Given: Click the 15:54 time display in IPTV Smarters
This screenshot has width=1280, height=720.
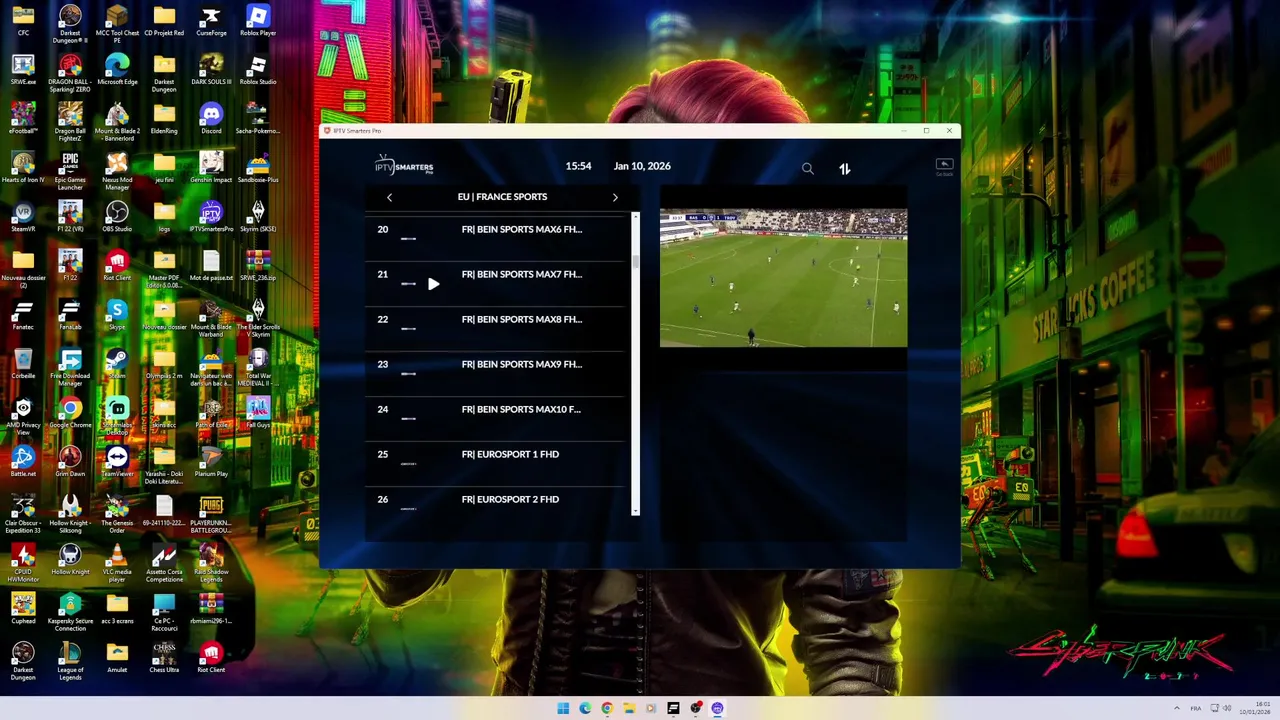Looking at the screenshot, I should tap(578, 166).
